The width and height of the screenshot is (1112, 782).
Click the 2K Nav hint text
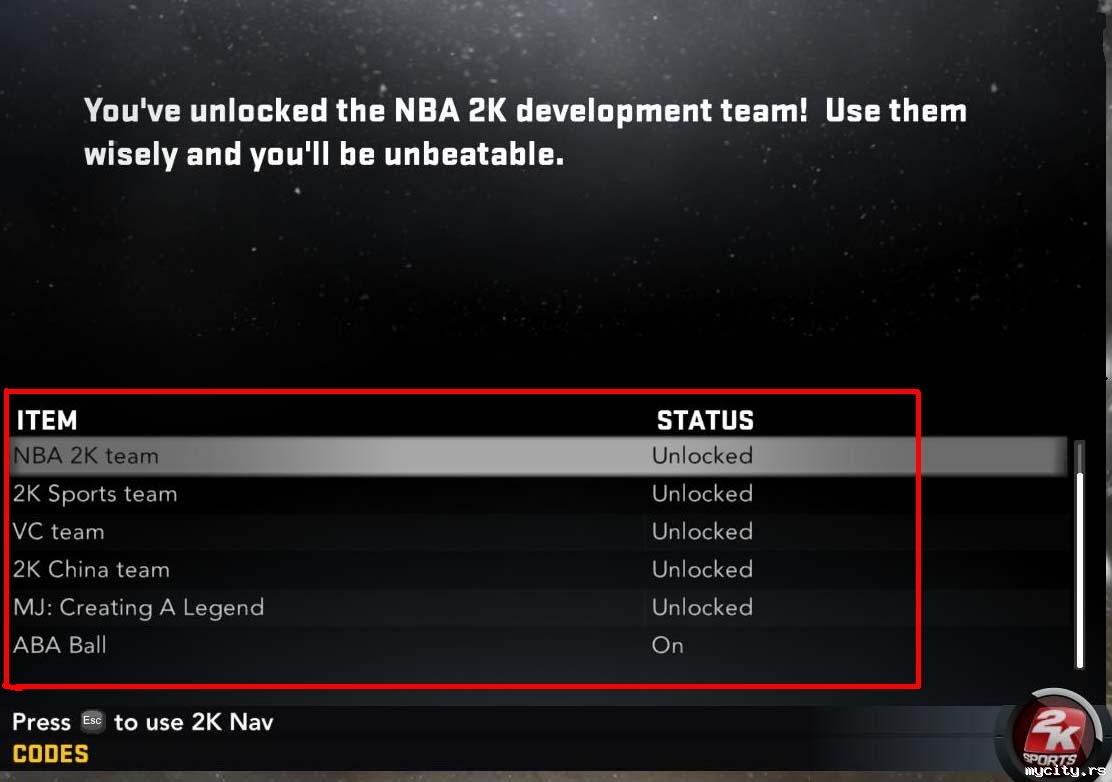coord(143,722)
